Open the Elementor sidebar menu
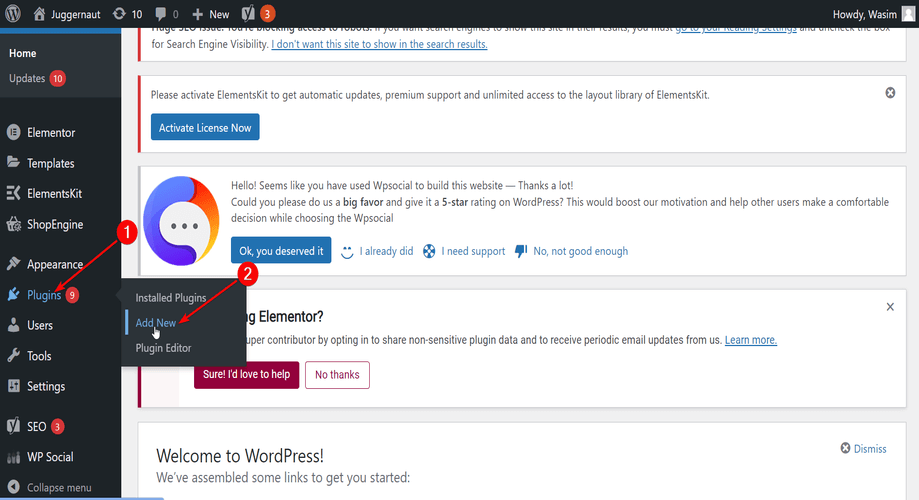The width and height of the screenshot is (919, 500). point(51,132)
